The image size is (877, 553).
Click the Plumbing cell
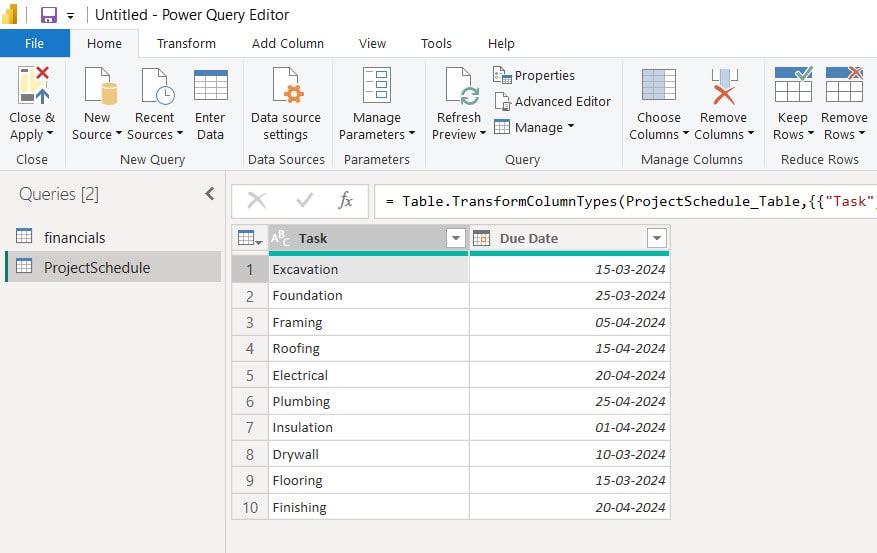tap(369, 401)
